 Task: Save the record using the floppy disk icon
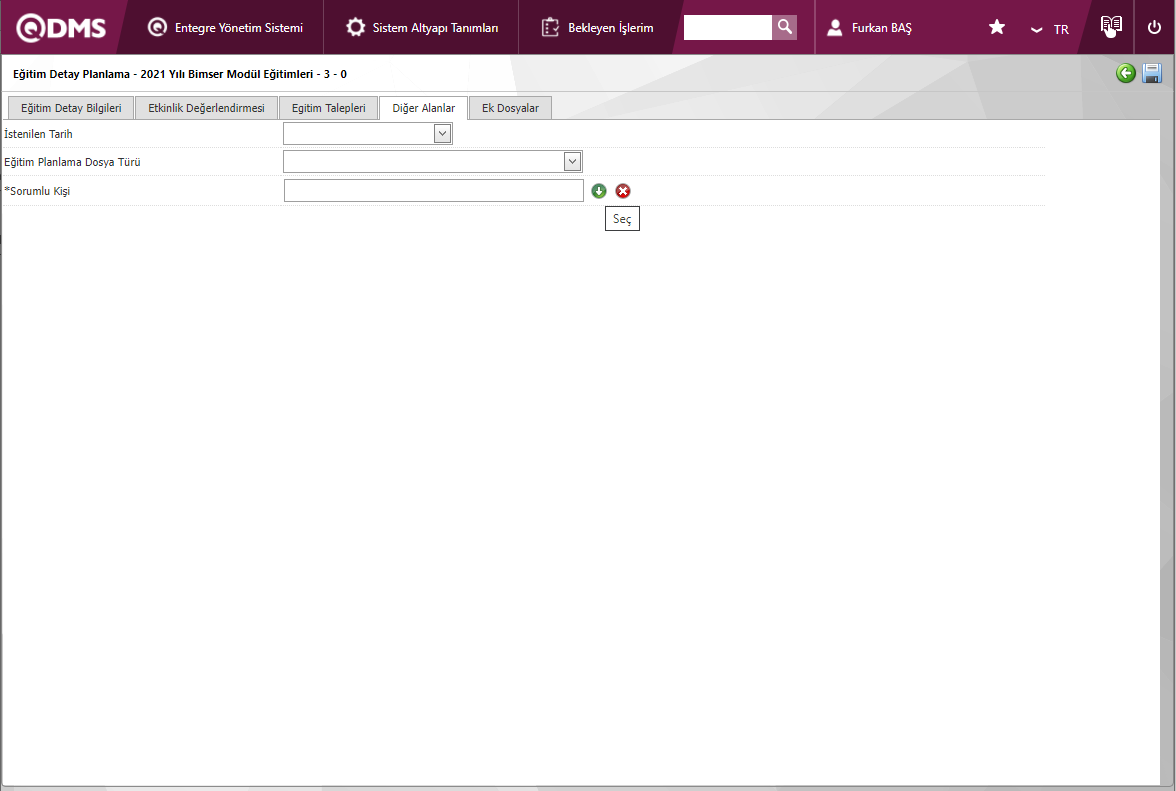1152,73
